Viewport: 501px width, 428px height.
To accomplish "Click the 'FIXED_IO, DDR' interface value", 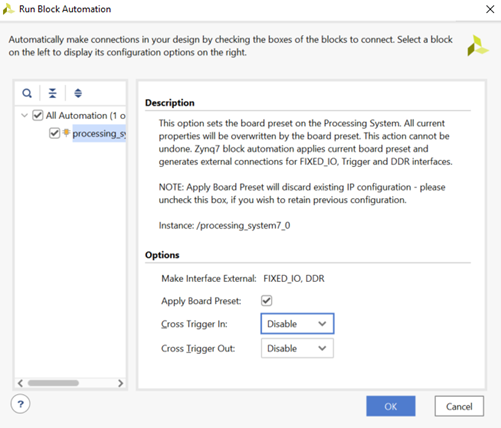I will click(x=294, y=278).
